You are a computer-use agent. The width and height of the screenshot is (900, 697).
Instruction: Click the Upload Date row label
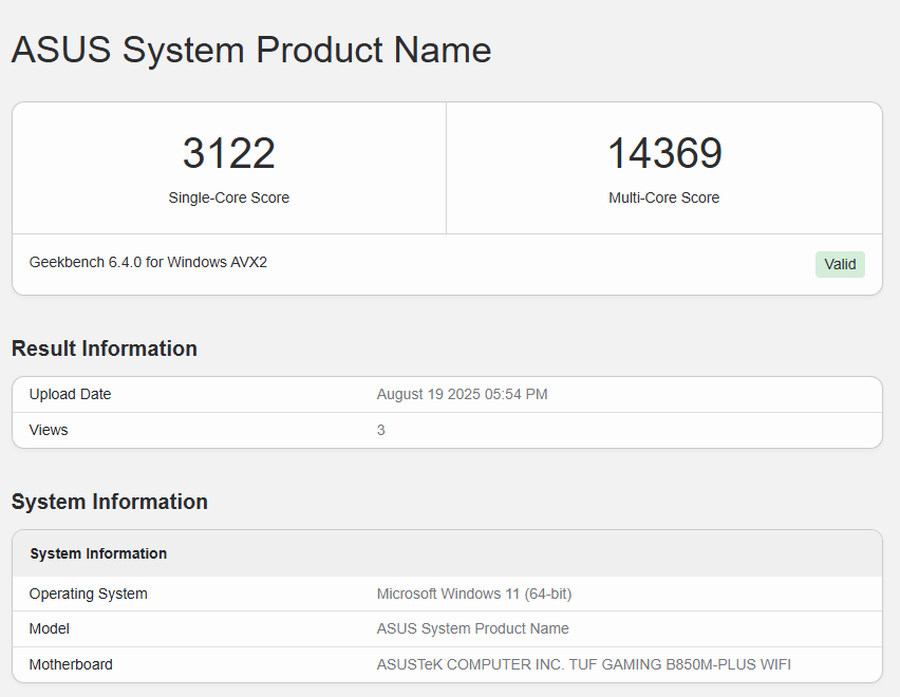point(70,394)
